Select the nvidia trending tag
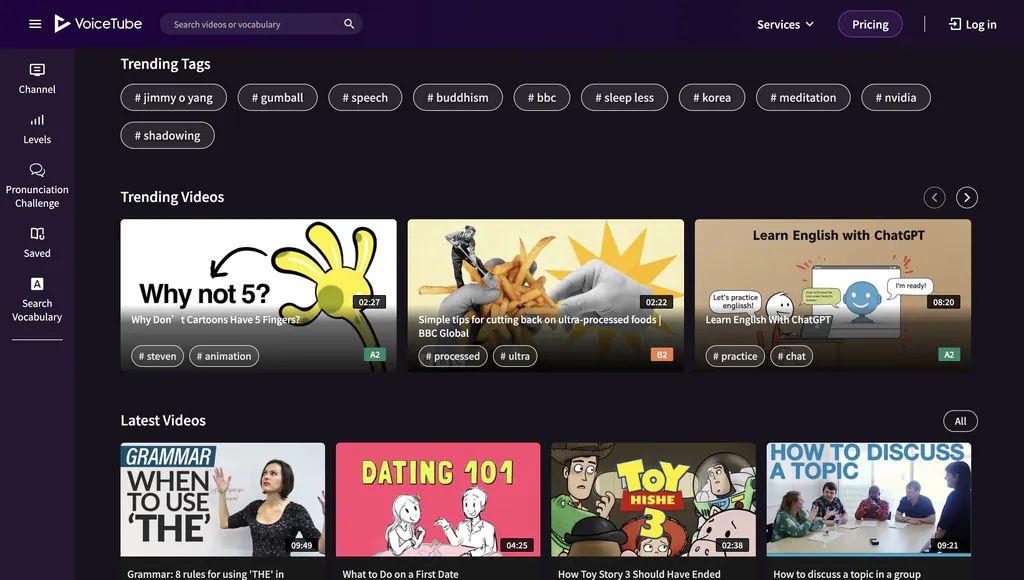Screen dimensions: 1024x580 tap(895, 97)
